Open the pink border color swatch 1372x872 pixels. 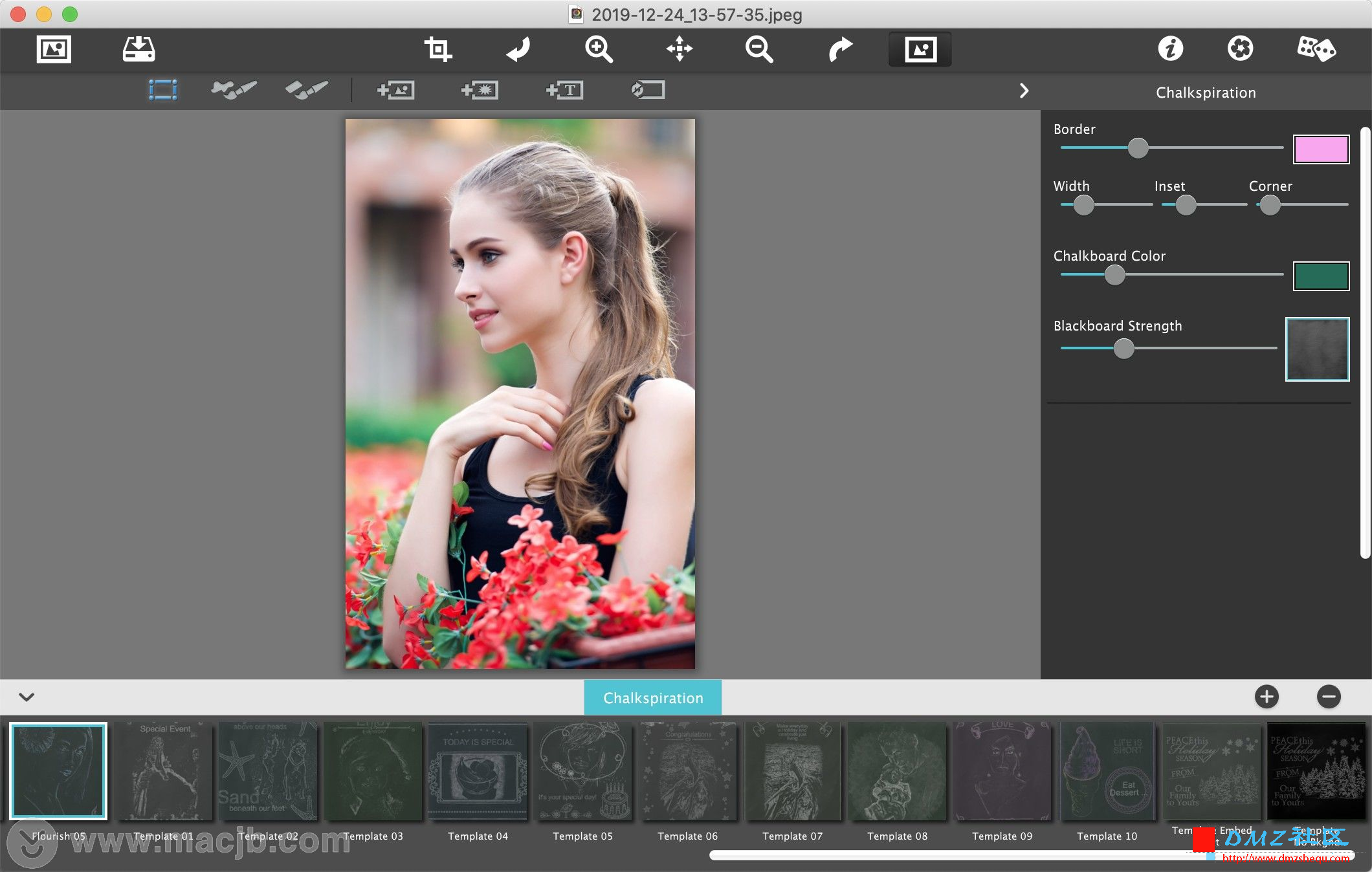pyautogui.click(x=1321, y=149)
